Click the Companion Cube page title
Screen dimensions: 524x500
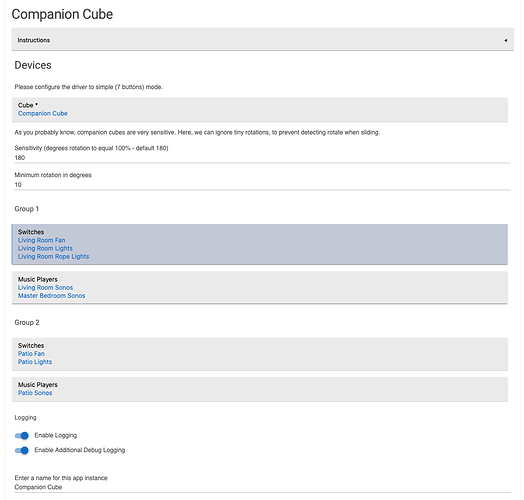point(62,14)
